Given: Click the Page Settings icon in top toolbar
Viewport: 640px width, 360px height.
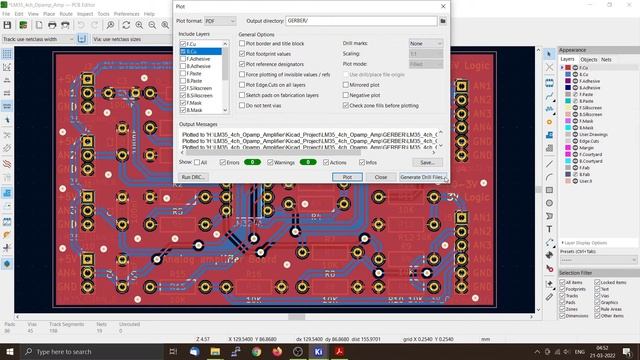Looking at the screenshot, I should click(39, 25).
